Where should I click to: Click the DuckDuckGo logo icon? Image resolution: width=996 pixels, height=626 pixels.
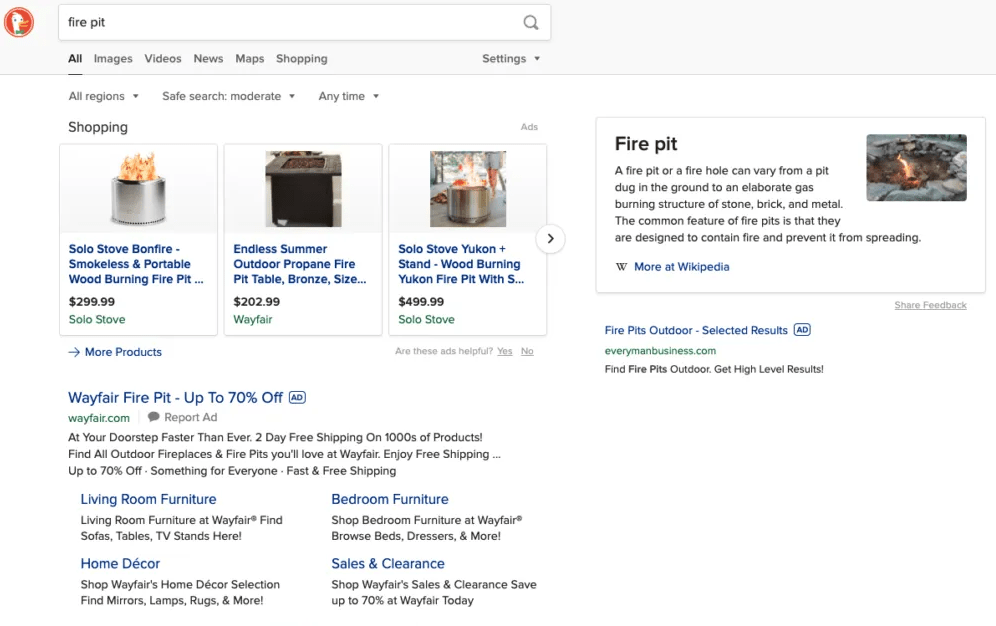click(19, 22)
